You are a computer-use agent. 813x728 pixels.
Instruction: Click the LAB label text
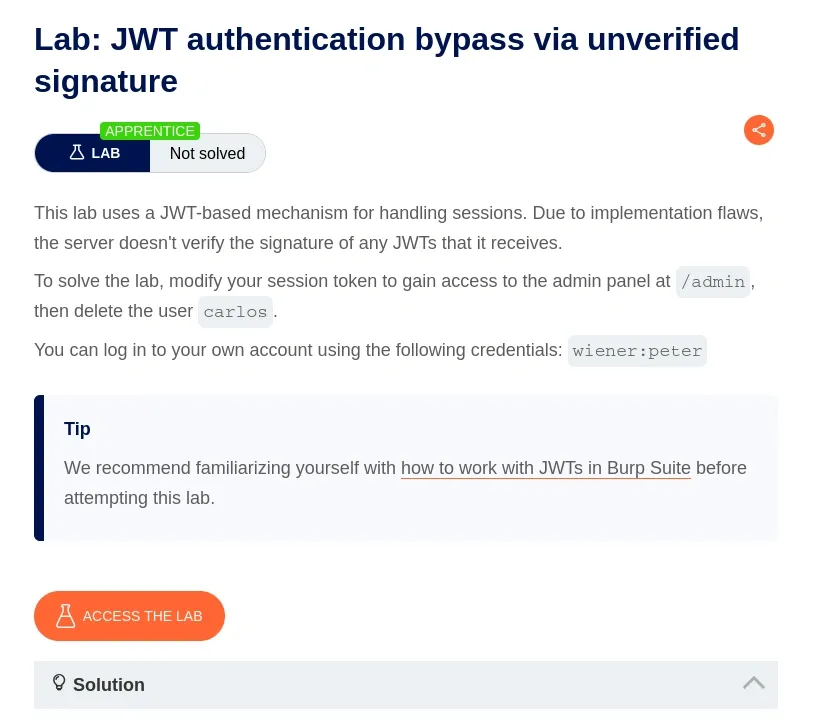105,153
